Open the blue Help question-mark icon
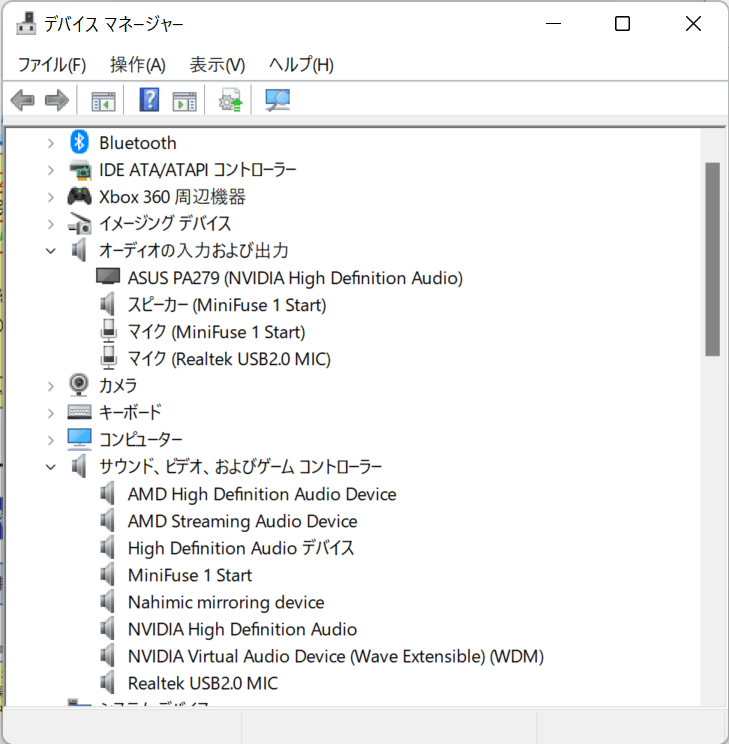 click(149, 100)
